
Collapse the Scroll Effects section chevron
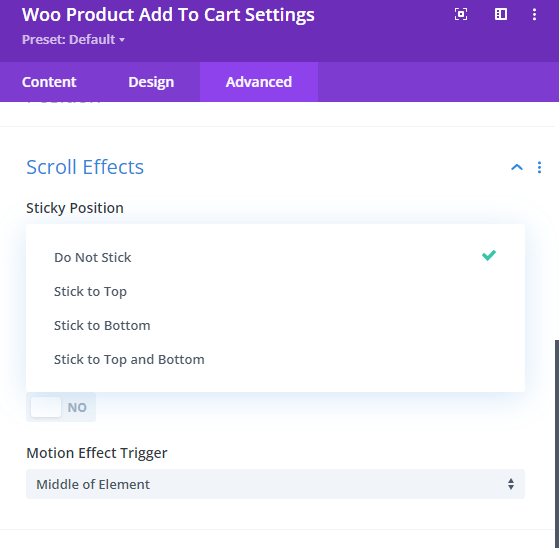pos(517,167)
